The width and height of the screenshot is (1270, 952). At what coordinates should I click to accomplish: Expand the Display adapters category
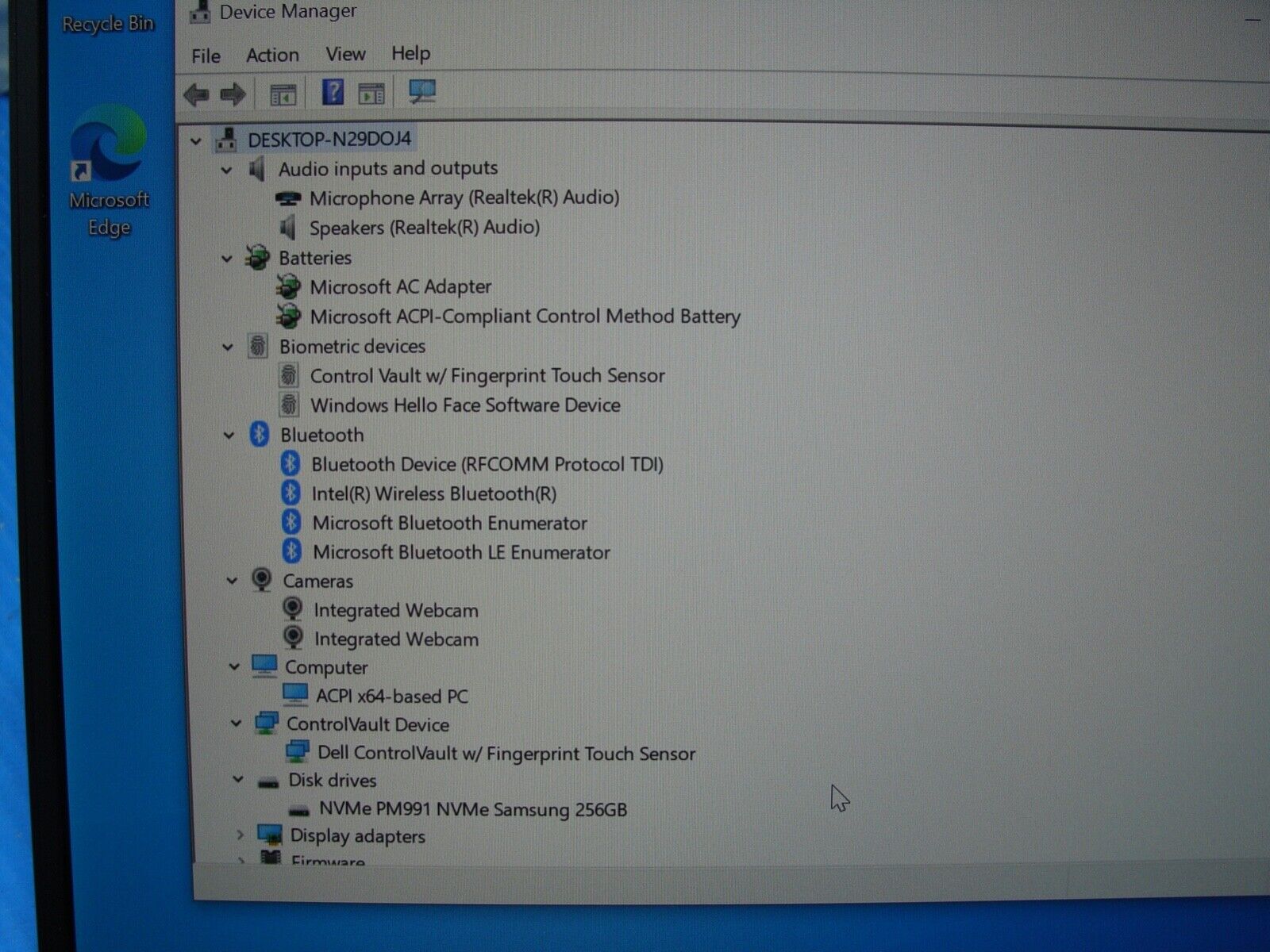[x=240, y=835]
